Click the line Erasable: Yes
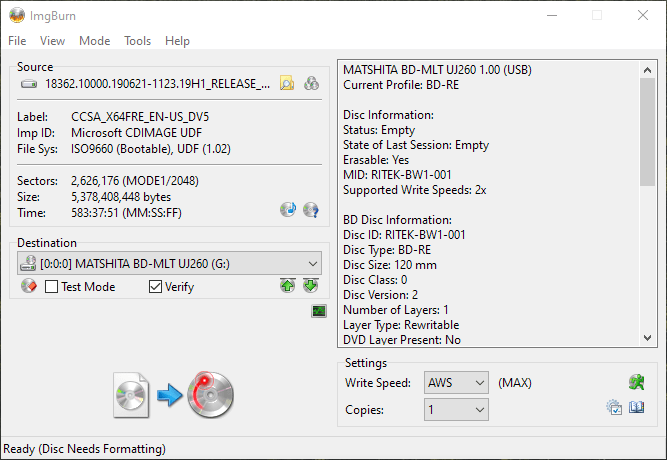The image size is (667, 460). click(x=376, y=160)
